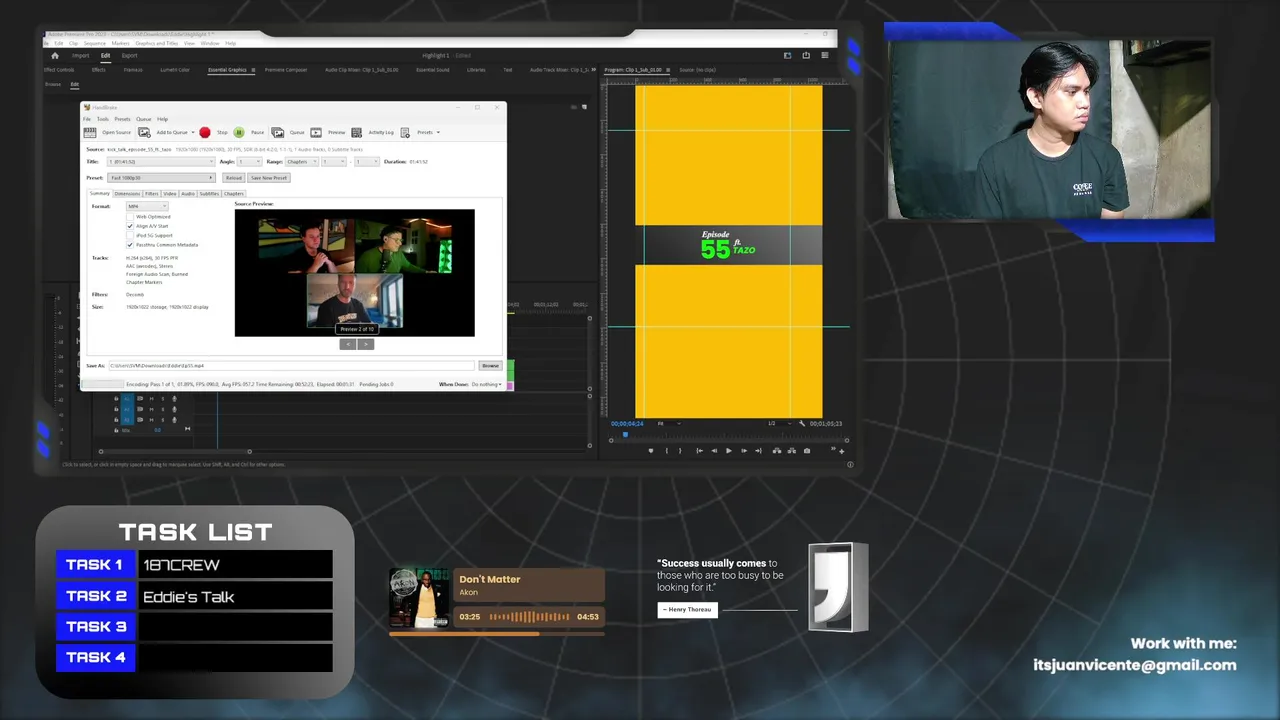The width and height of the screenshot is (1280, 720).
Task: Toggle voice-over record mic on track A1
Action: click(174, 399)
